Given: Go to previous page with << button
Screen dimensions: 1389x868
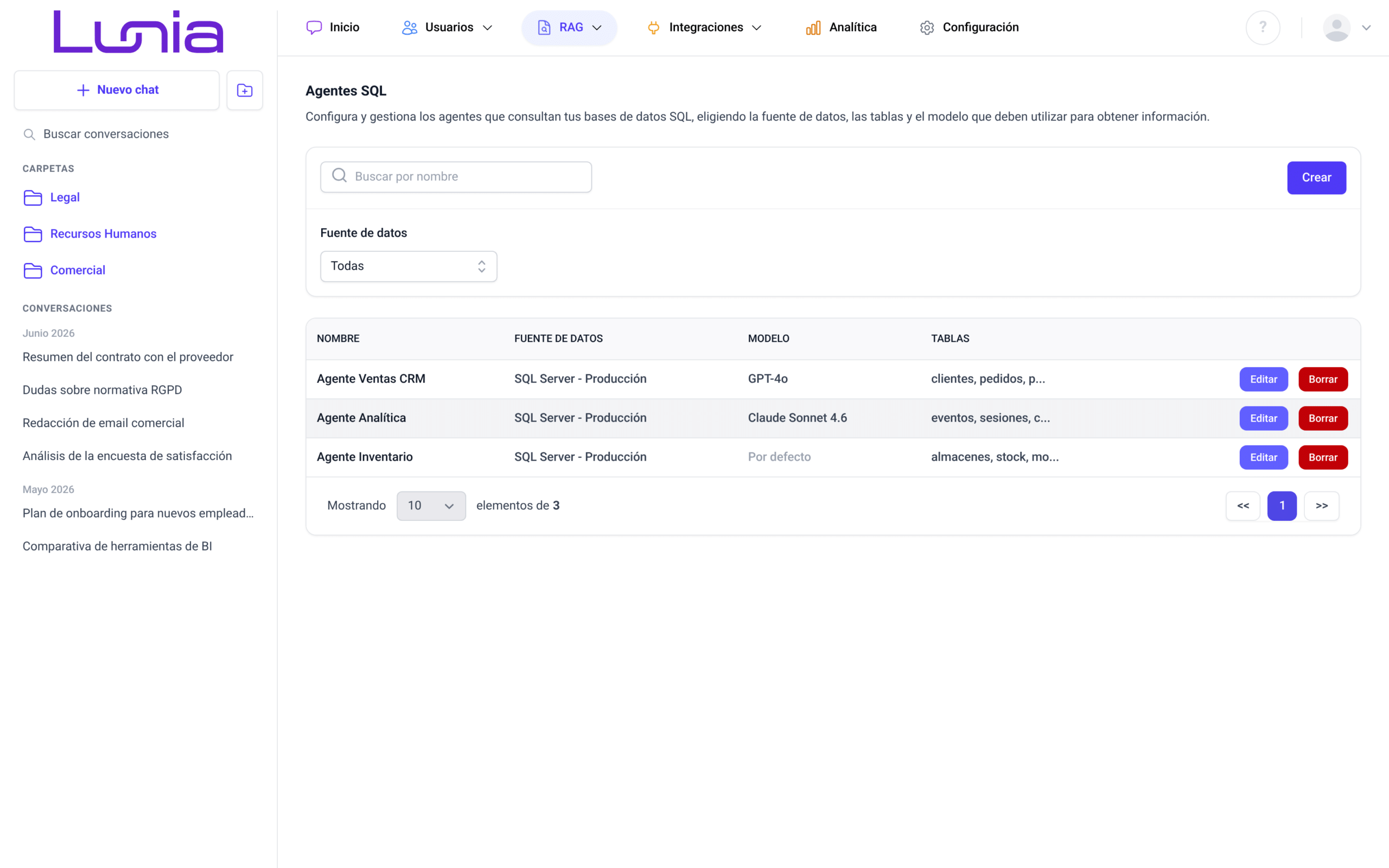Looking at the screenshot, I should 1243,506.
